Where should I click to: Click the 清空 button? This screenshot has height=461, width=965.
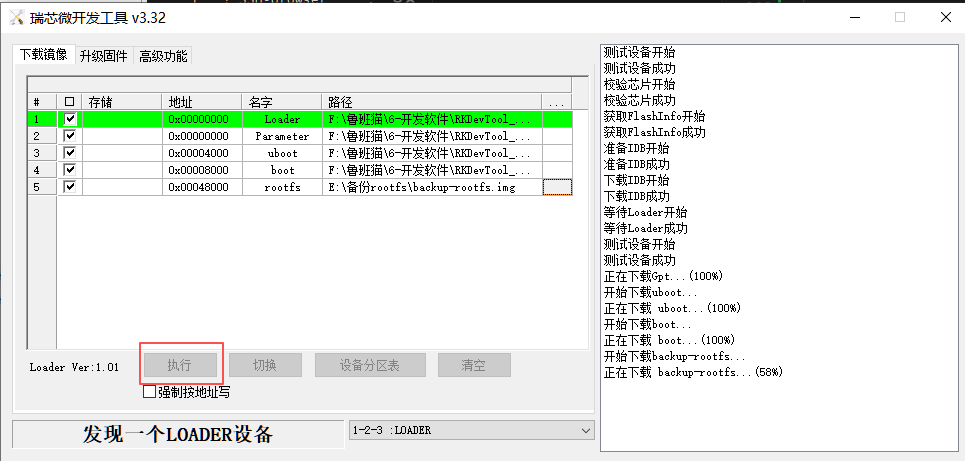point(474,365)
